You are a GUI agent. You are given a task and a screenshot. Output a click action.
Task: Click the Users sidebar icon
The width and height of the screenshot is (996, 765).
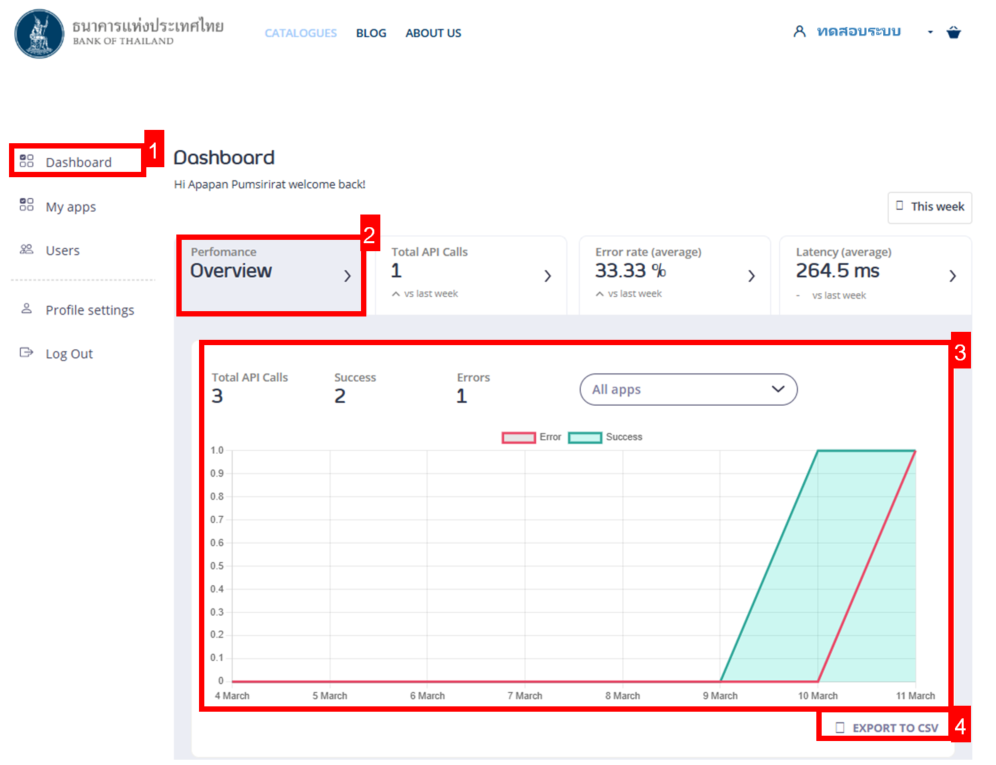click(x=27, y=250)
